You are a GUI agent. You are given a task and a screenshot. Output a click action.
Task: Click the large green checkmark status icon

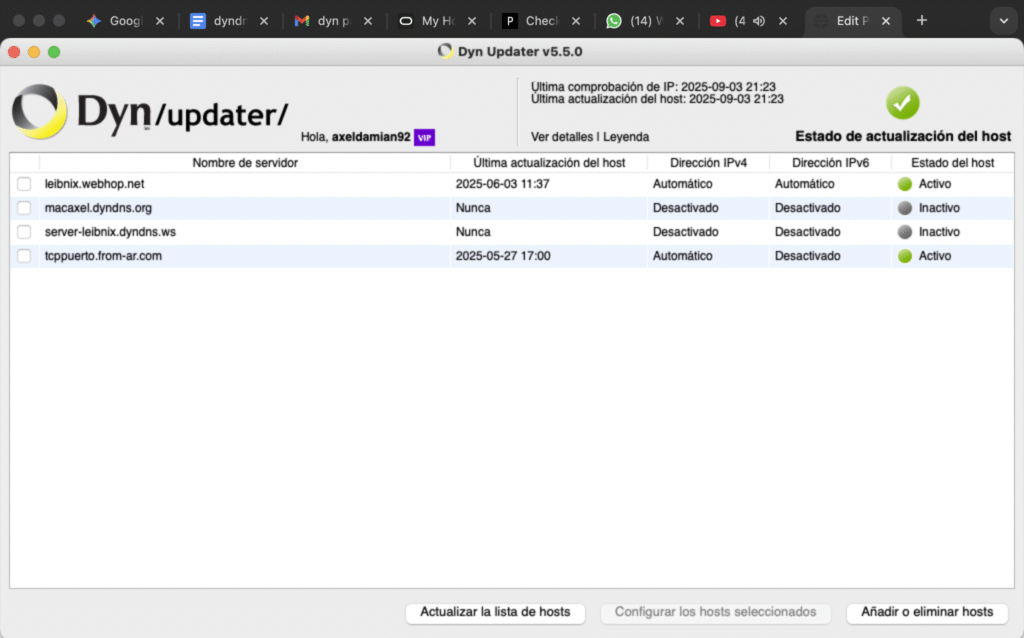point(903,103)
